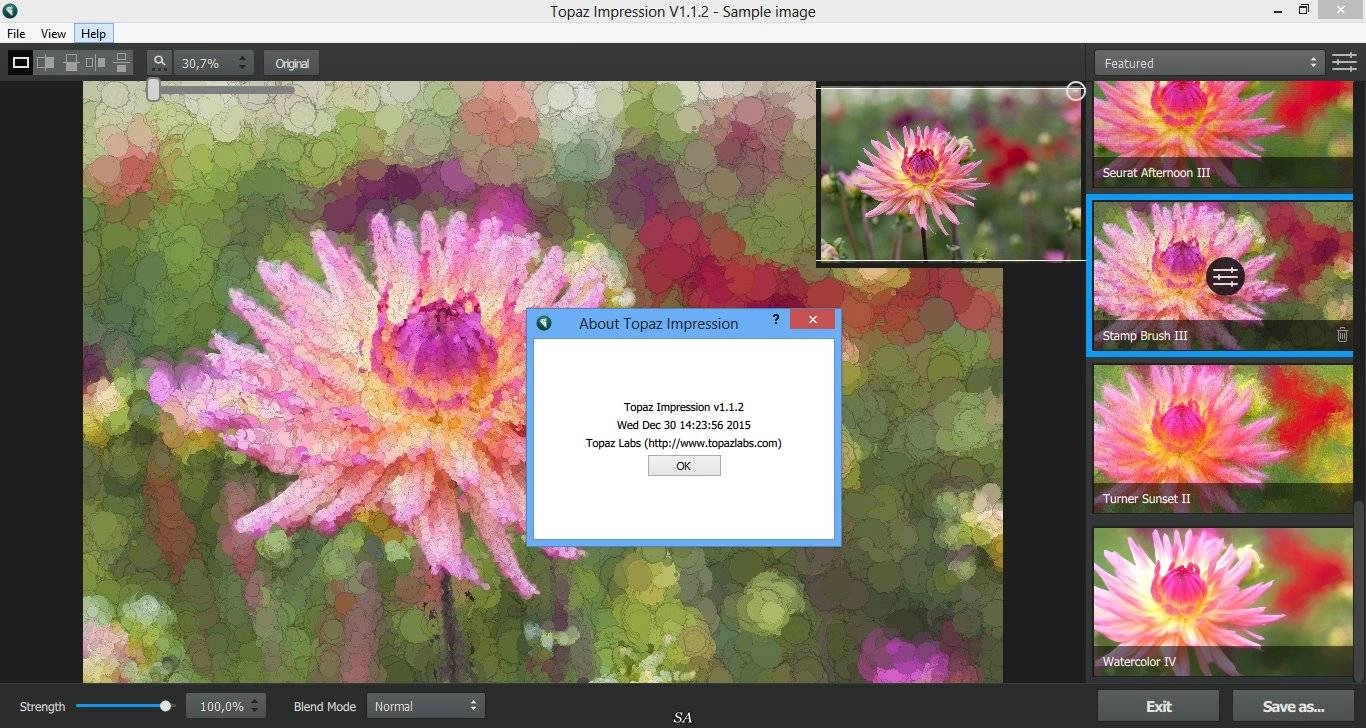
Task: Click the navigator preview of original flower
Action: tap(950, 175)
